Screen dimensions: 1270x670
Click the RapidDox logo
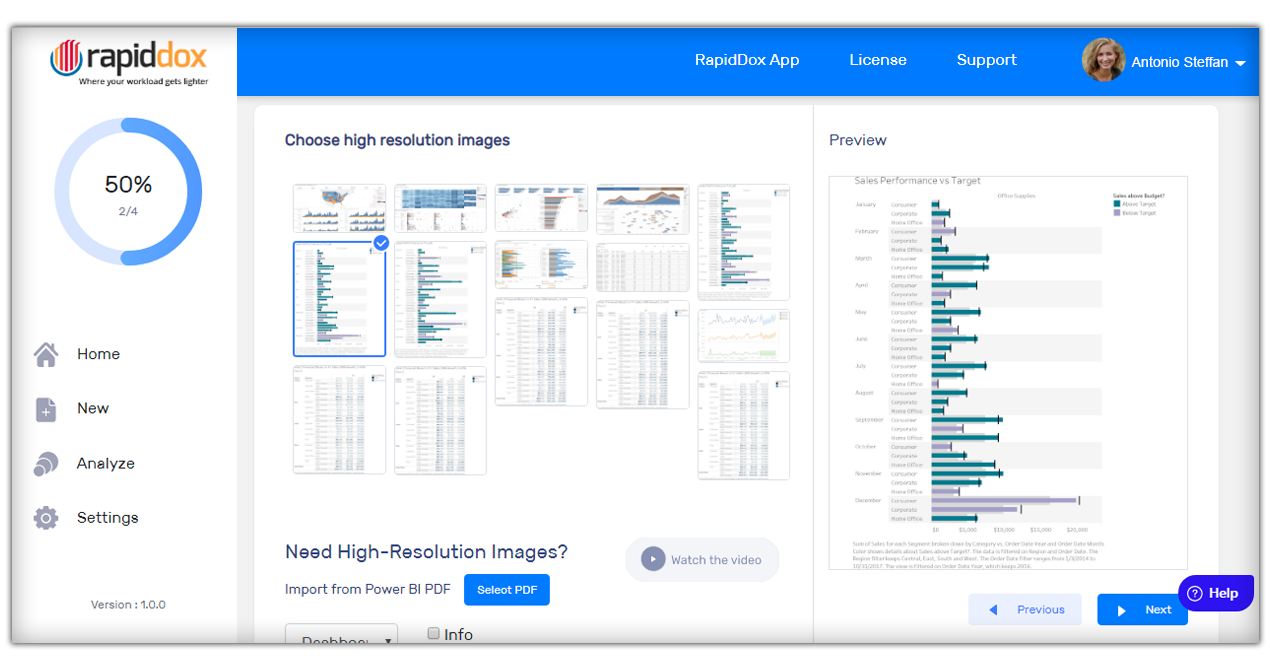point(129,62)
